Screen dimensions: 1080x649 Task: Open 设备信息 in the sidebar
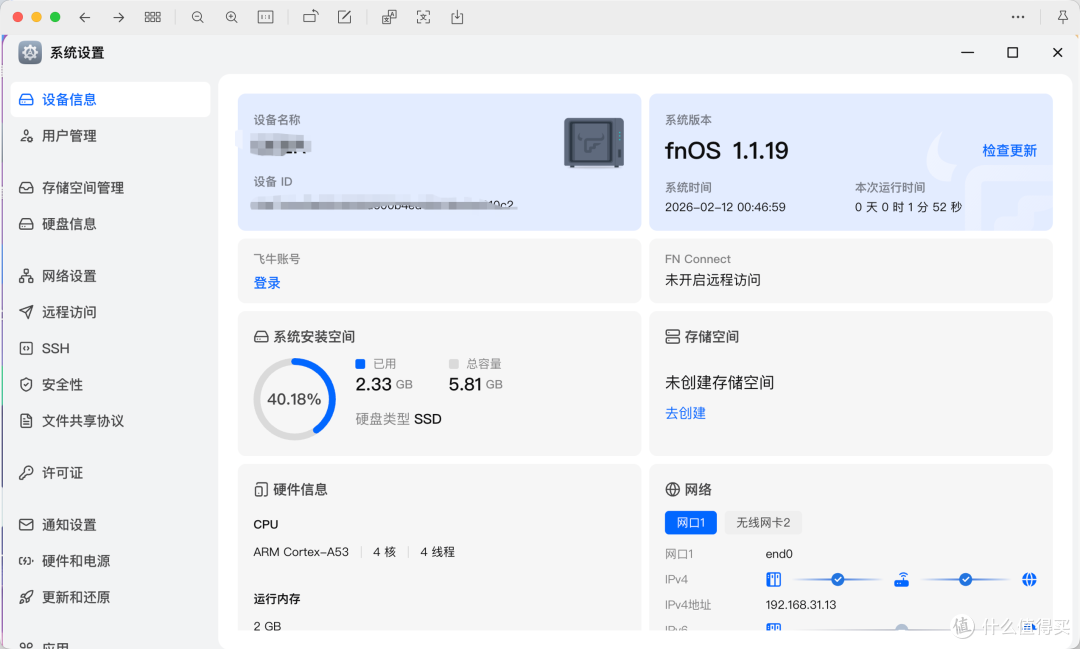tap(110, 99)
